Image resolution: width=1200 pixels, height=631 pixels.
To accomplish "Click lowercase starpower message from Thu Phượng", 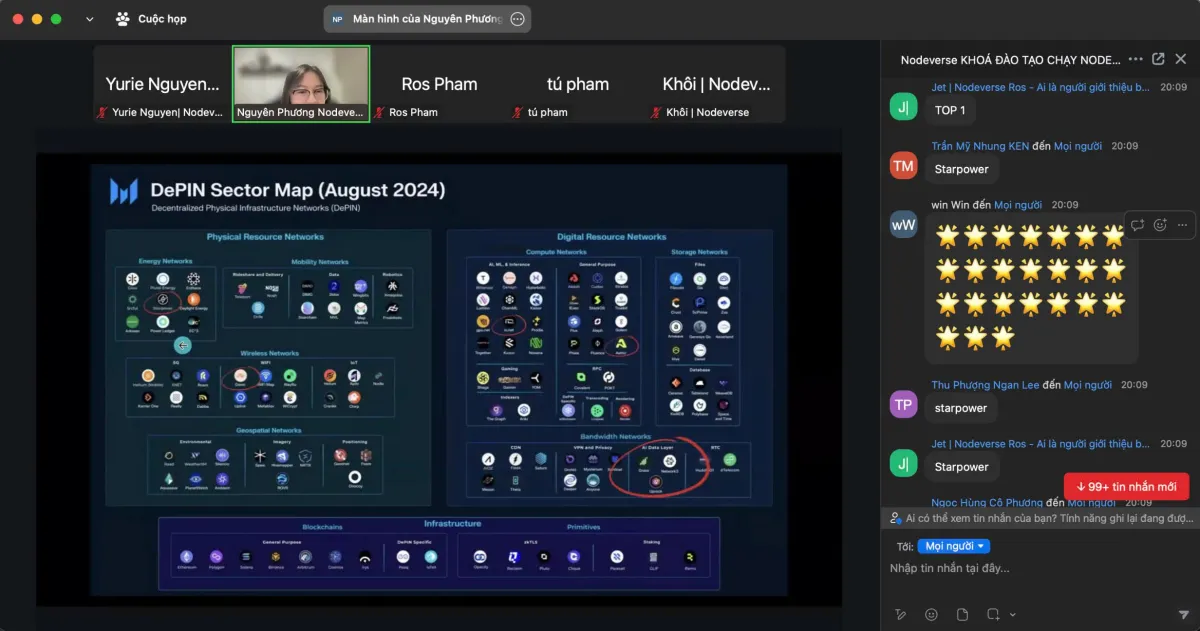I will pyautogui.click(x=961, y=408).
